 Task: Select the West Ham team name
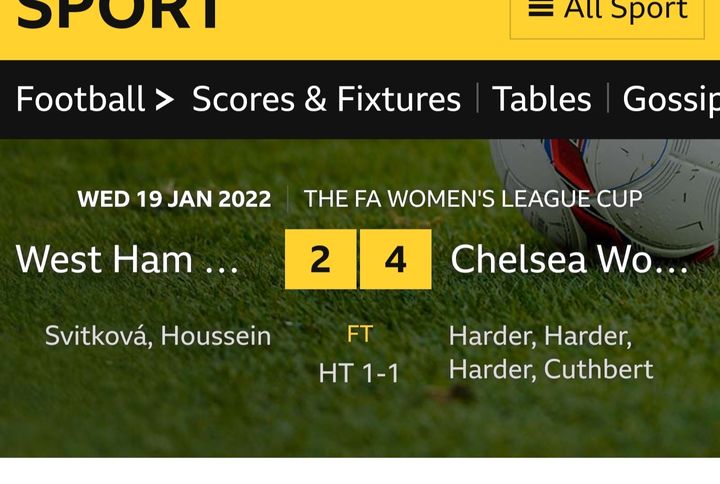pyautogui.click(x=127, y=259)
